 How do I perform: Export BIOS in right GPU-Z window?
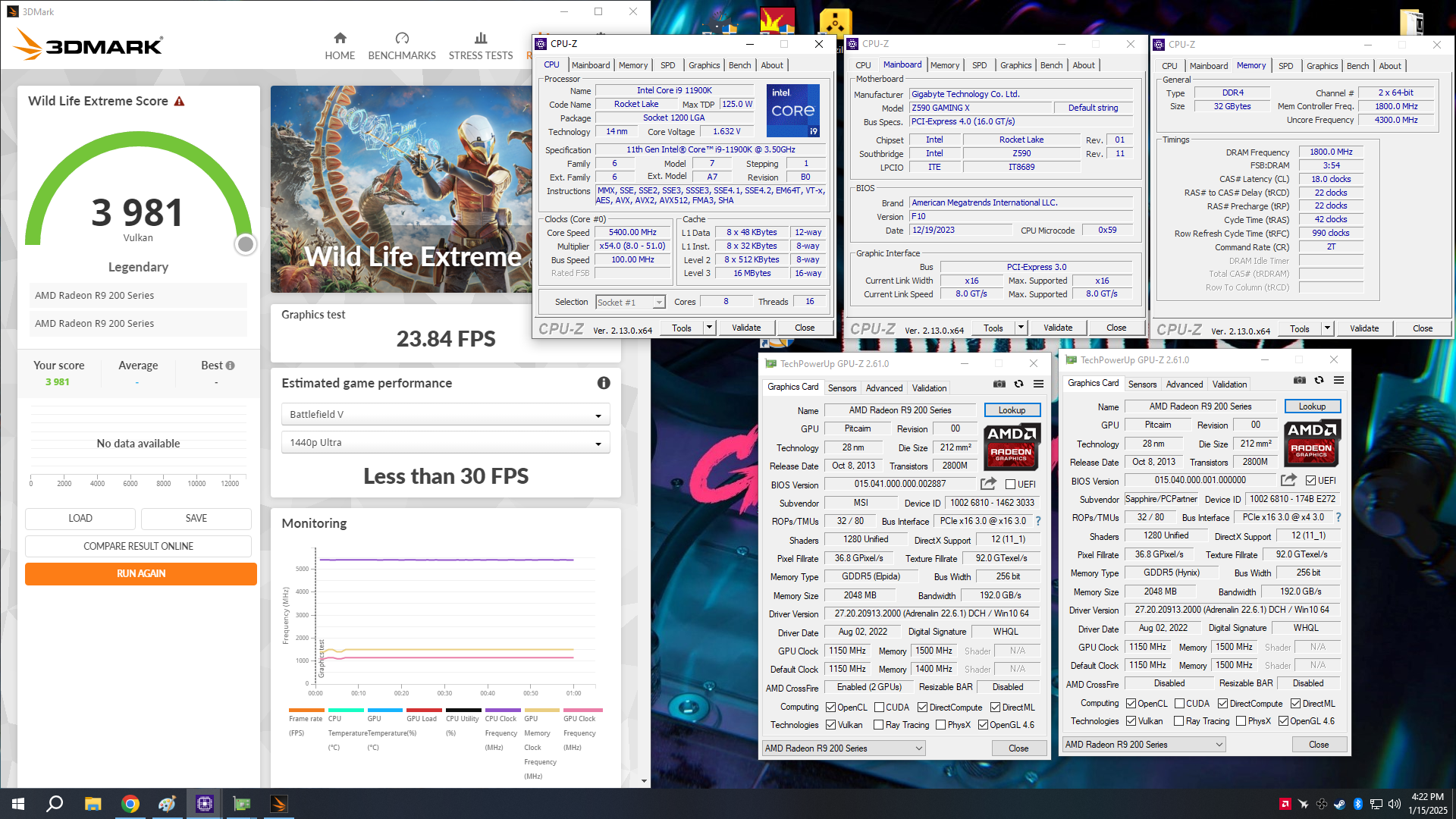click(1288, 480)
